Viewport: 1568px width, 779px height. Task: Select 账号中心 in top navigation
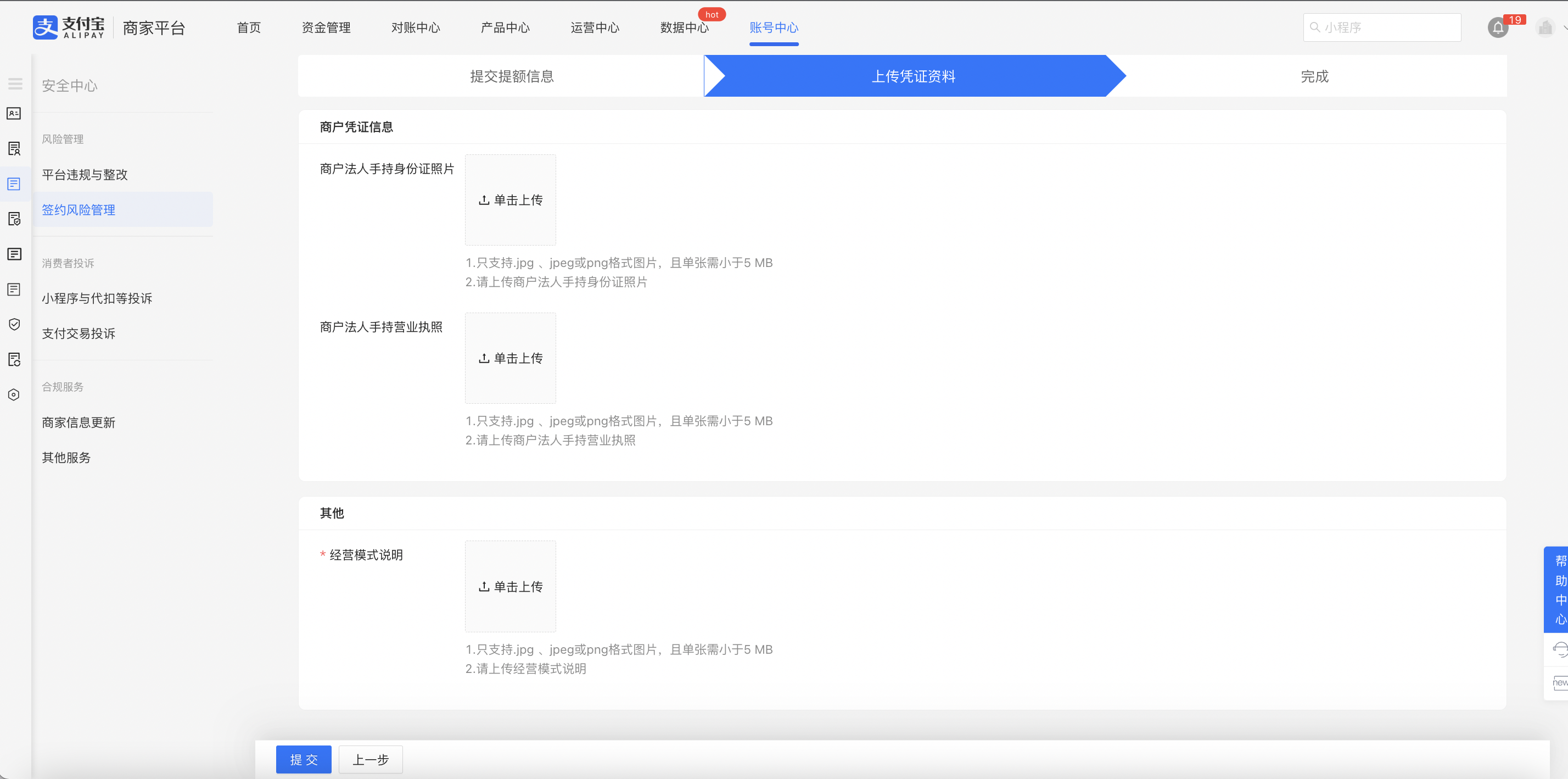(x=774, y=27)
